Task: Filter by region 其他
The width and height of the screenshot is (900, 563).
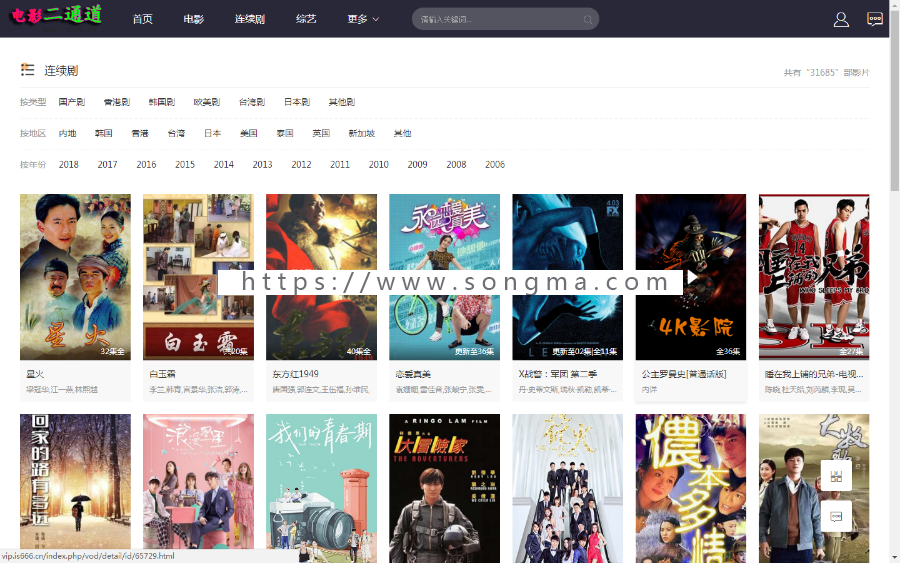Action: pos(402,133)
